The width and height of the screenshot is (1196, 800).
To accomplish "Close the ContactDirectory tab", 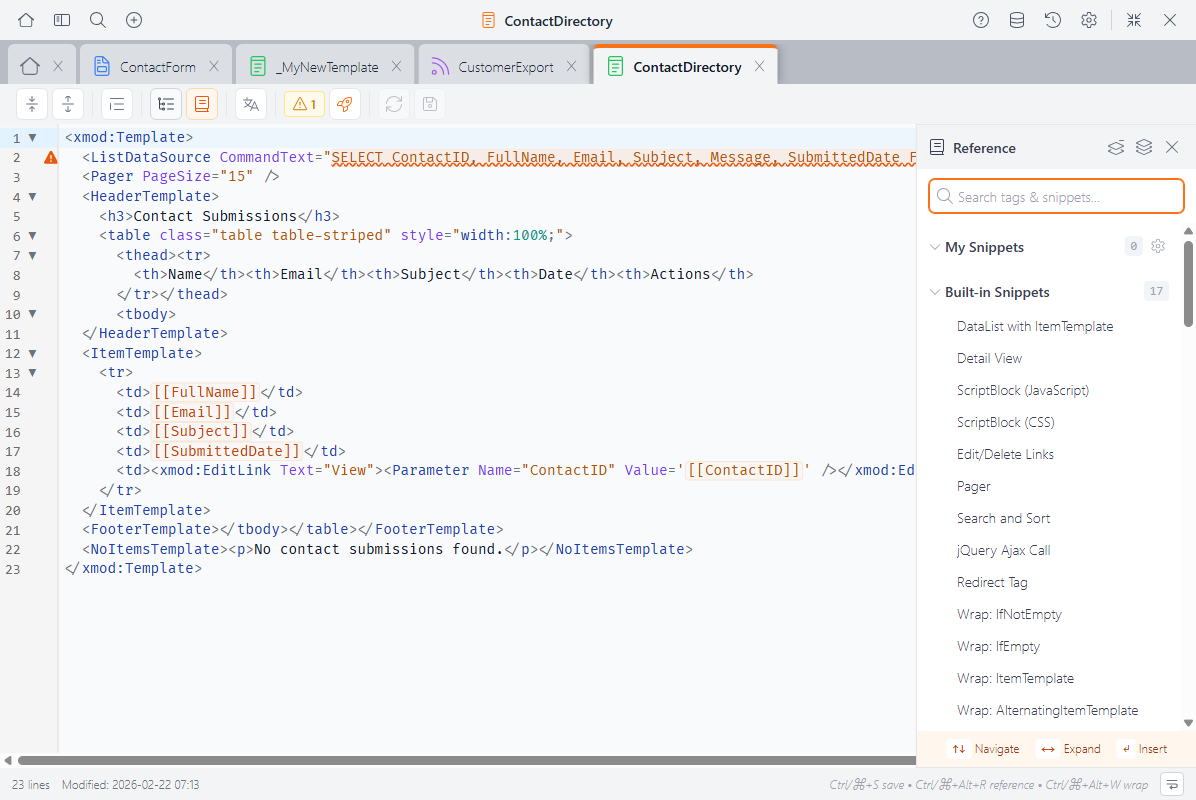I will (760, 66).
